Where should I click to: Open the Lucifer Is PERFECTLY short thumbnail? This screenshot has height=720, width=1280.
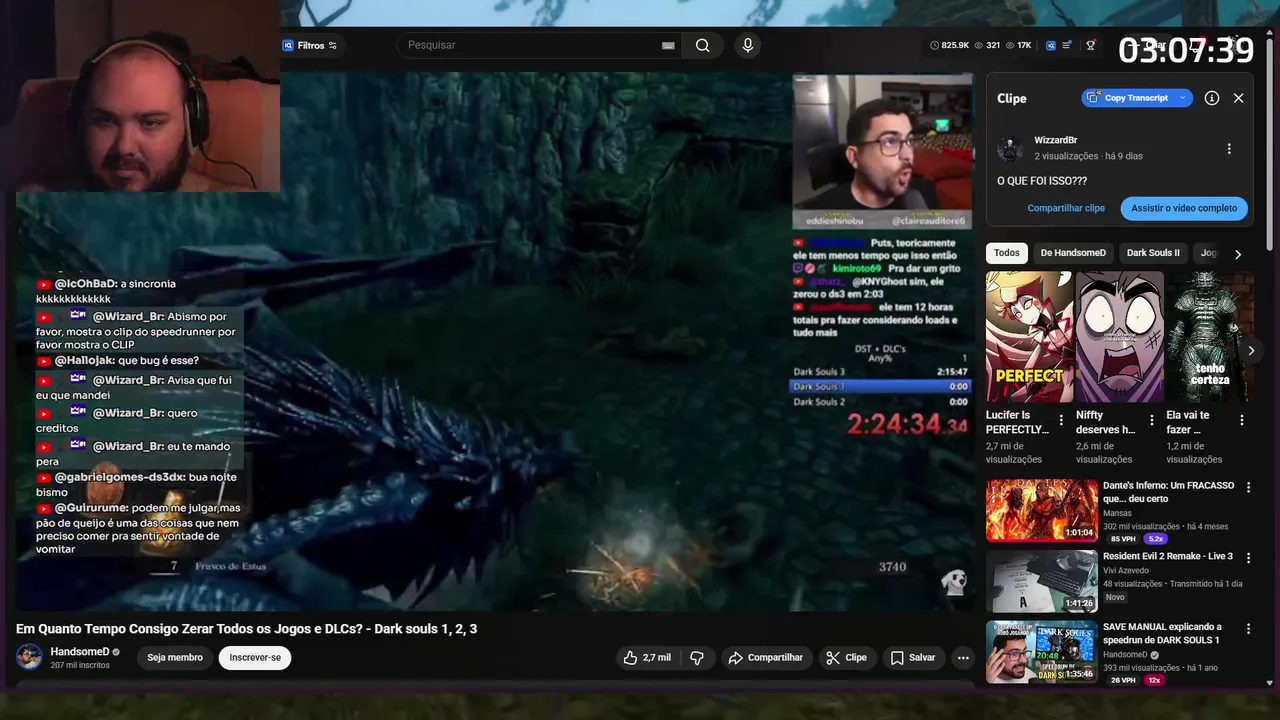pyautogui.click(x=1029, y=337)
